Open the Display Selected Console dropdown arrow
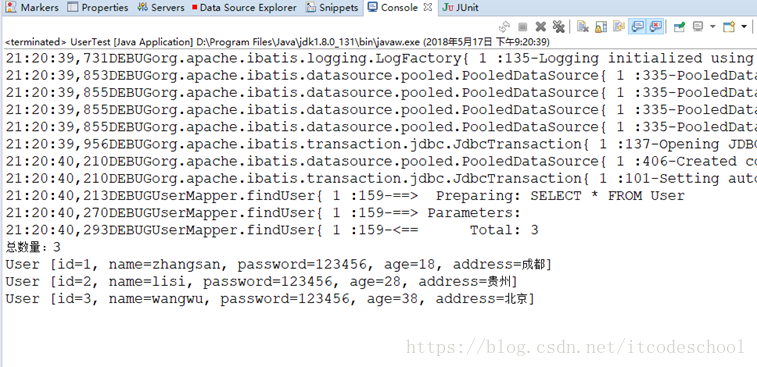Viewport: 757px width, 367px height. click(713, 27)
